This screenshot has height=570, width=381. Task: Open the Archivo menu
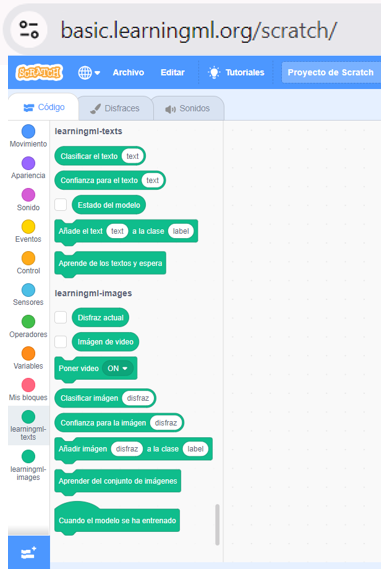[128, 72]
